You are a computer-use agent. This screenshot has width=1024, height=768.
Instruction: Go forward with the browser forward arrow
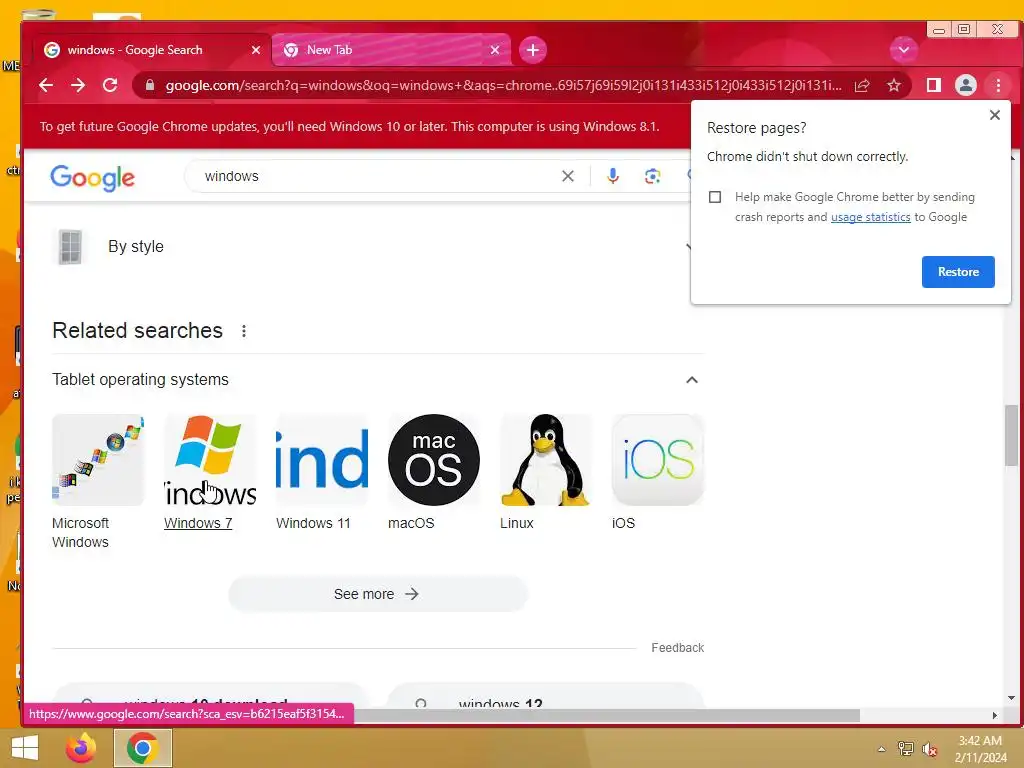click(78, 85)
